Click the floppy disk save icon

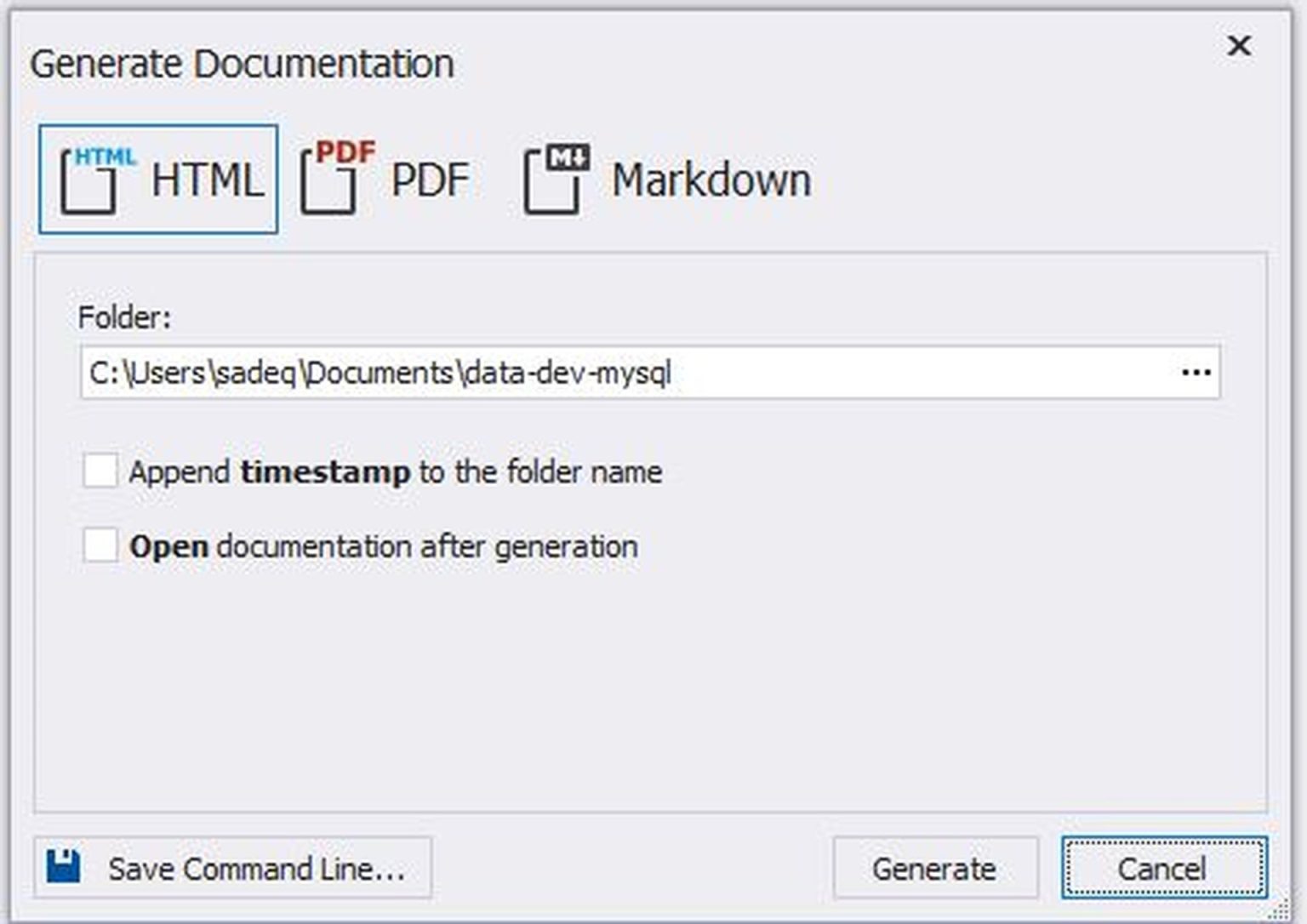point(65,867)
